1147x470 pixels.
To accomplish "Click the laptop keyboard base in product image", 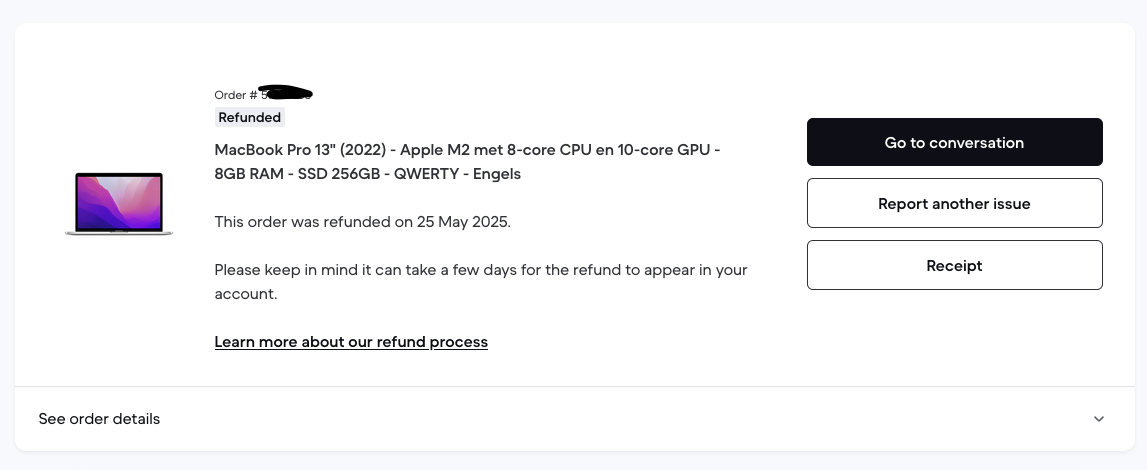I will [119, 233].
